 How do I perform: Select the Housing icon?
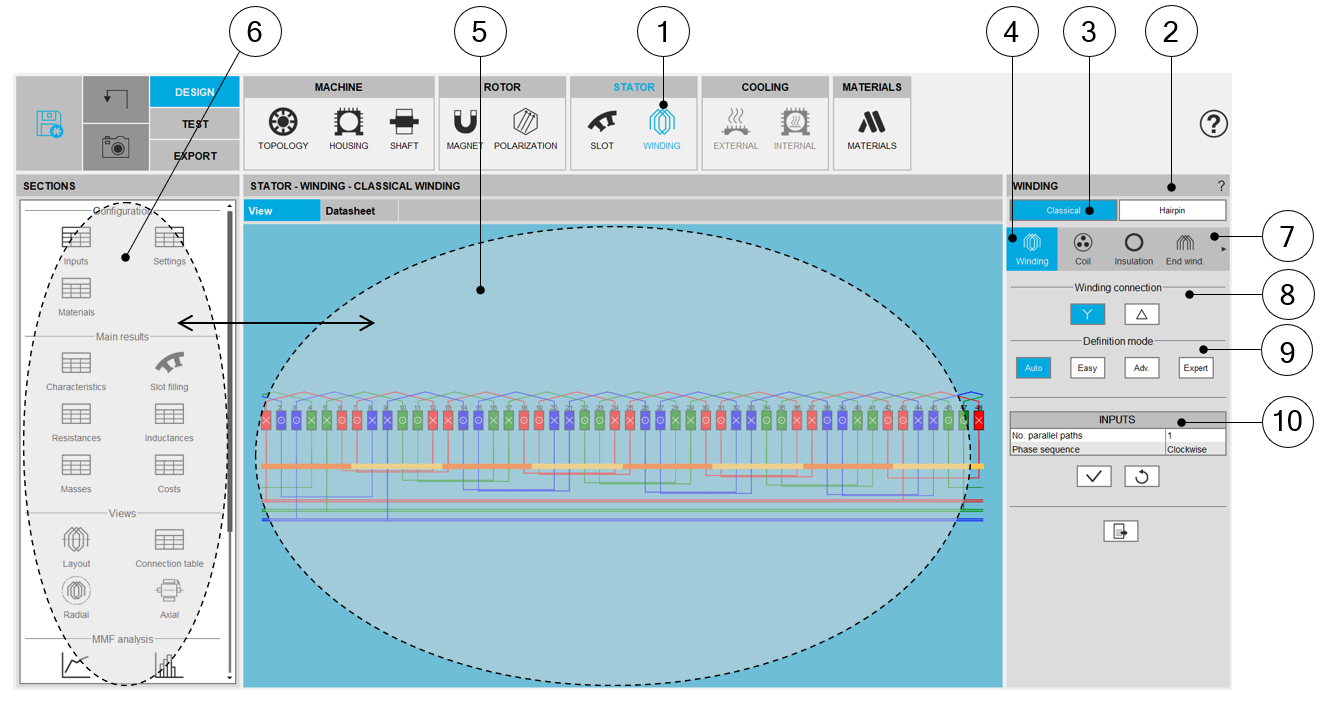point(348,130)
